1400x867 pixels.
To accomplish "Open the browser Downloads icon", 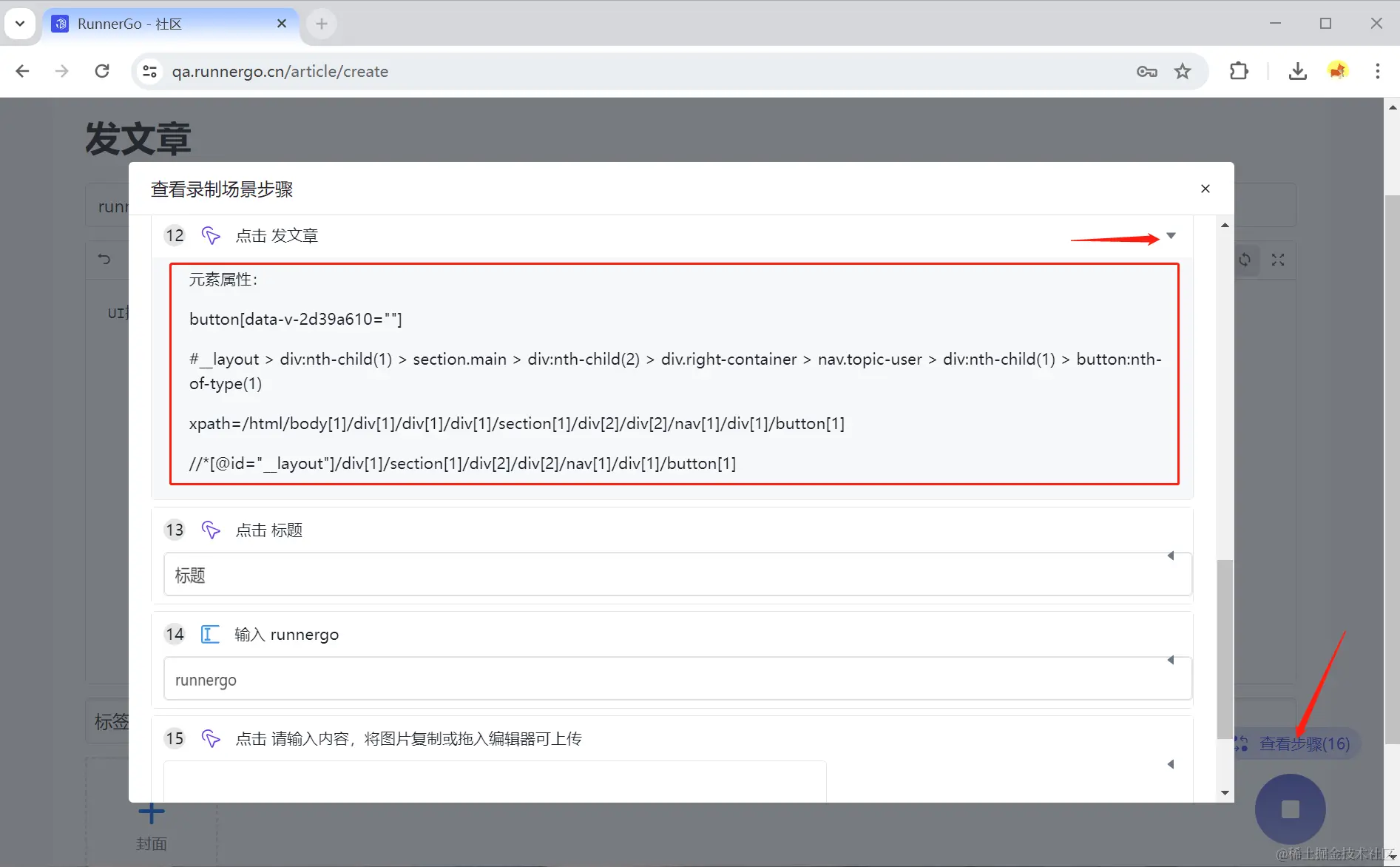I will tap(1298, 71).
